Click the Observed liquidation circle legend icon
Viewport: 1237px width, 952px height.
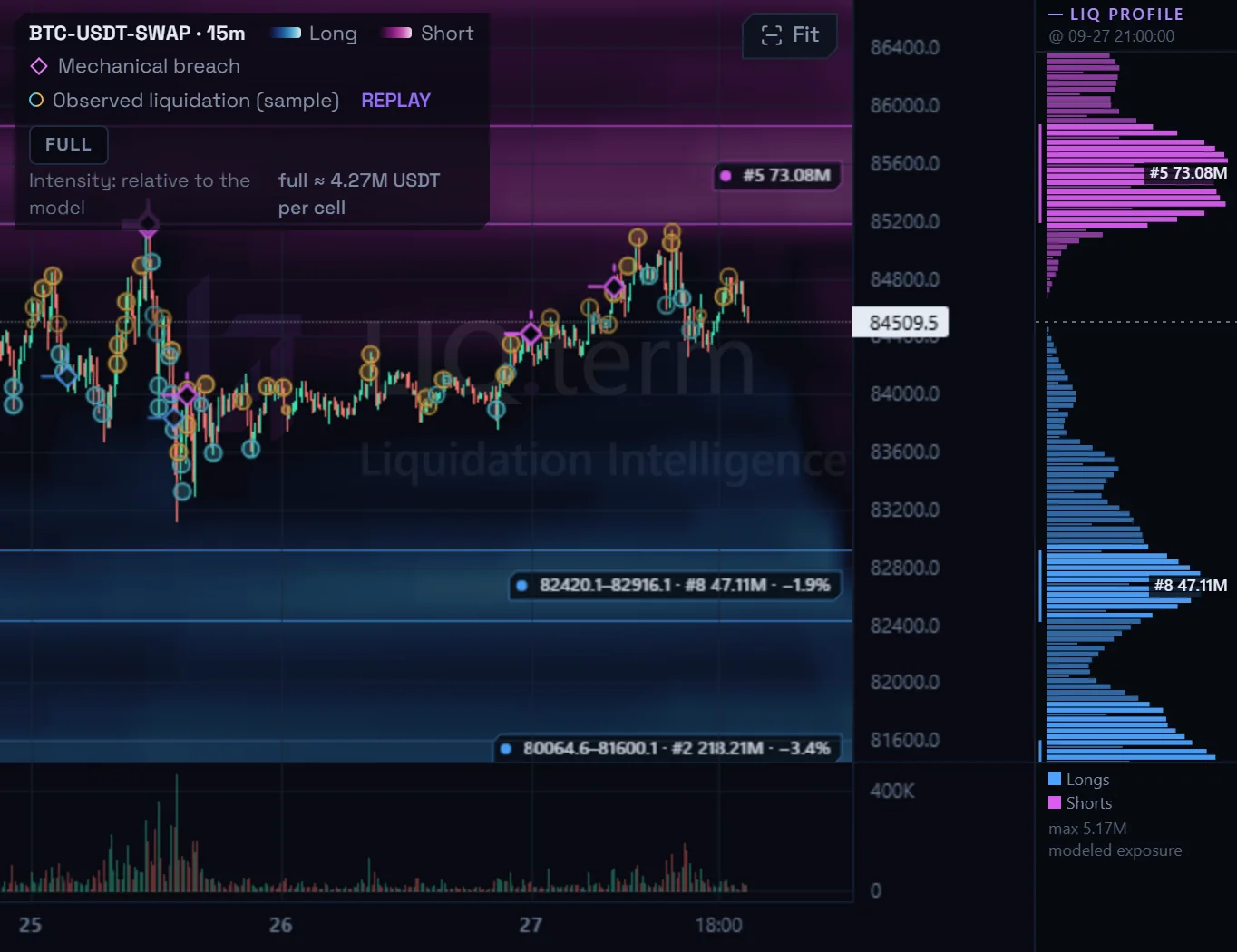[x=36, y=101]
